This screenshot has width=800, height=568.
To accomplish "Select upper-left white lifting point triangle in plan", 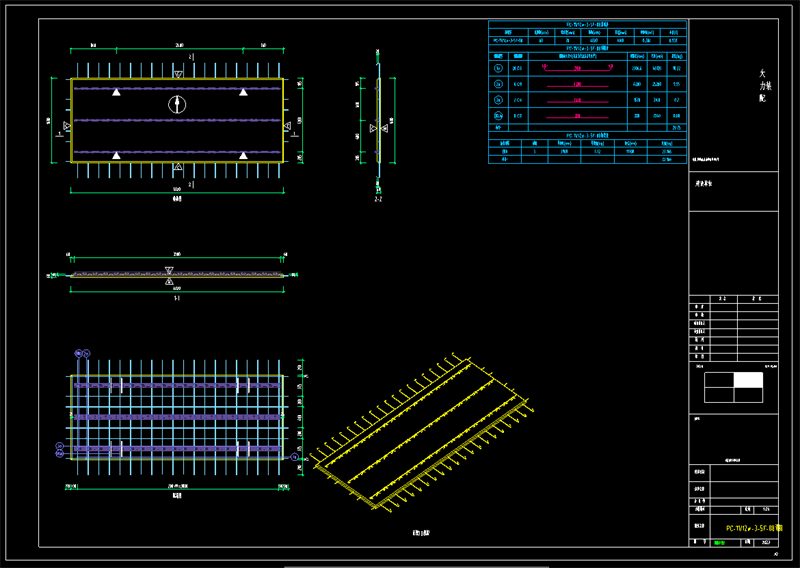I will point(116,92).
